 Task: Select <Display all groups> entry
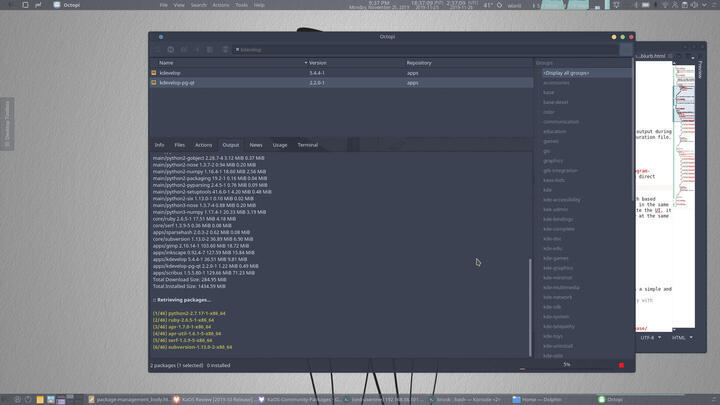586,73
